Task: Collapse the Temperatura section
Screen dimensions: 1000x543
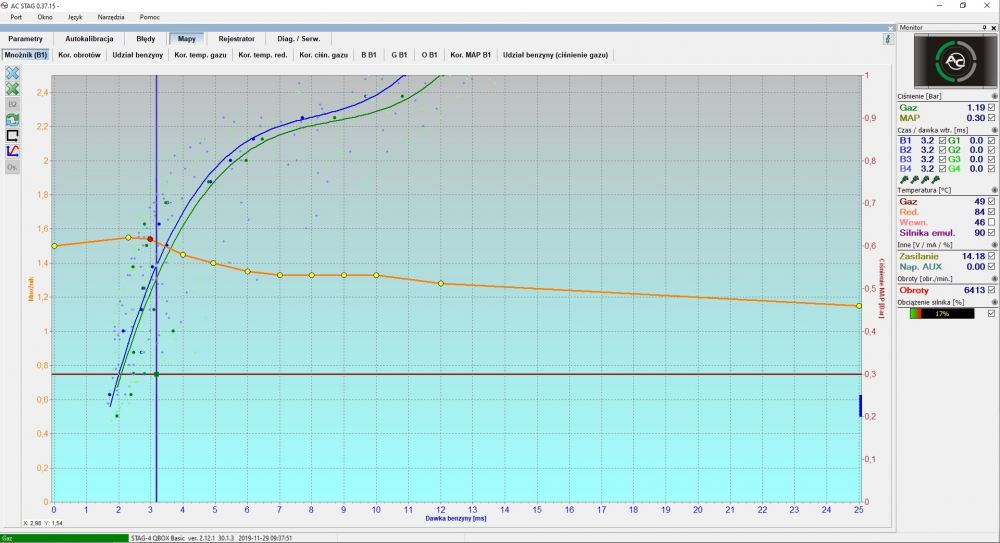Action: [x=994, y=190]
